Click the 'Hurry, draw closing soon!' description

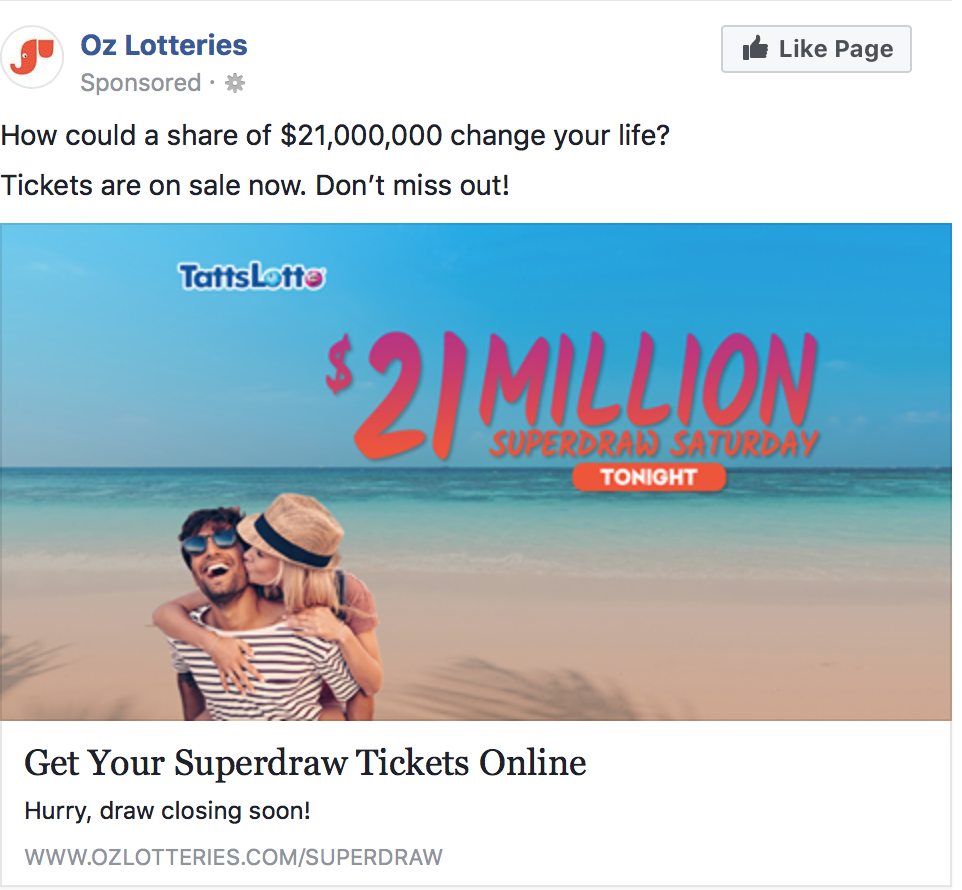(167, 811)
